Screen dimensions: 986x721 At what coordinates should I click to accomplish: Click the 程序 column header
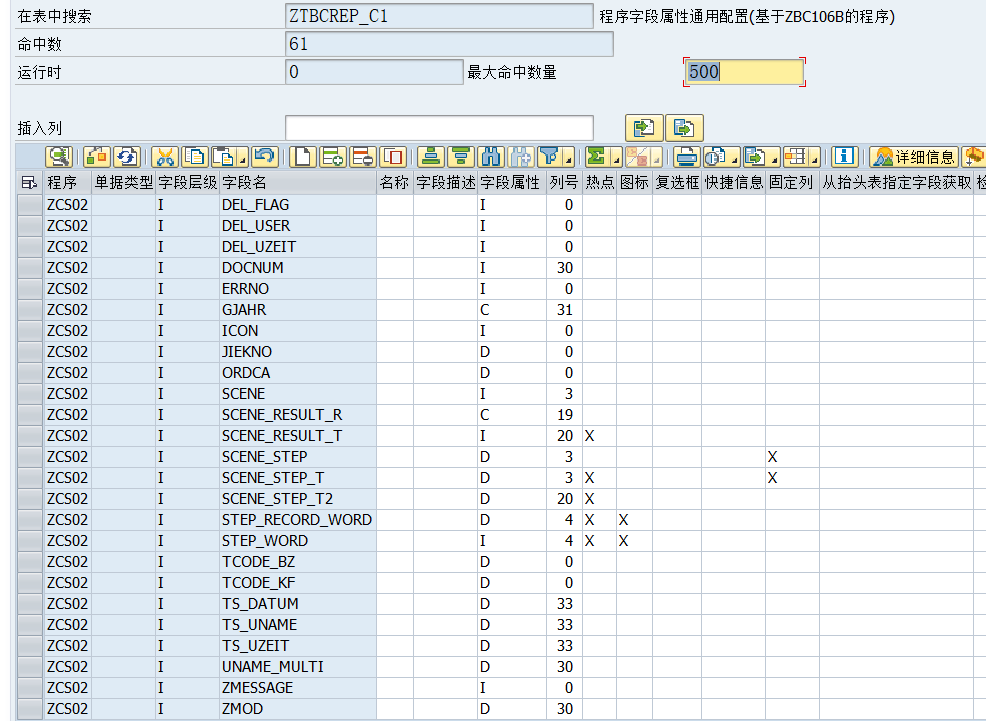click(68, 182)
